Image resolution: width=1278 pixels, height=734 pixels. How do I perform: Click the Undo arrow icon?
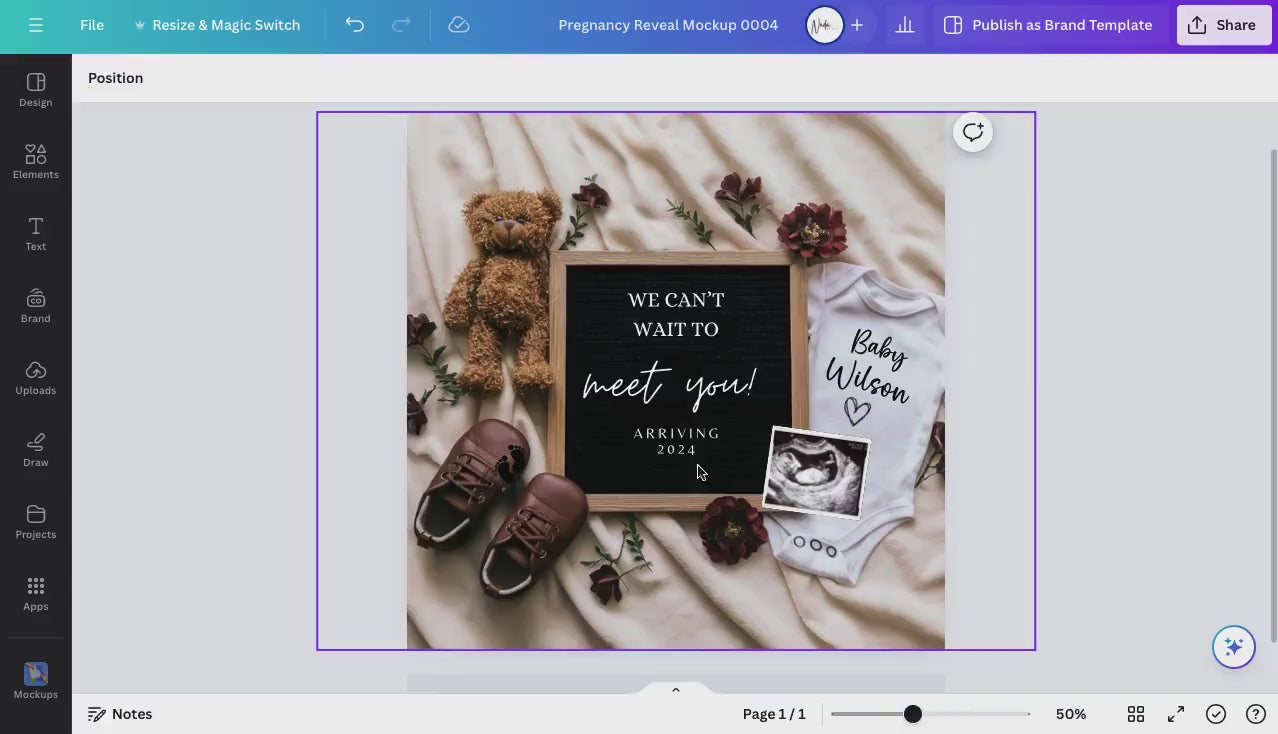pyautogui.click(x=355, y=25)
